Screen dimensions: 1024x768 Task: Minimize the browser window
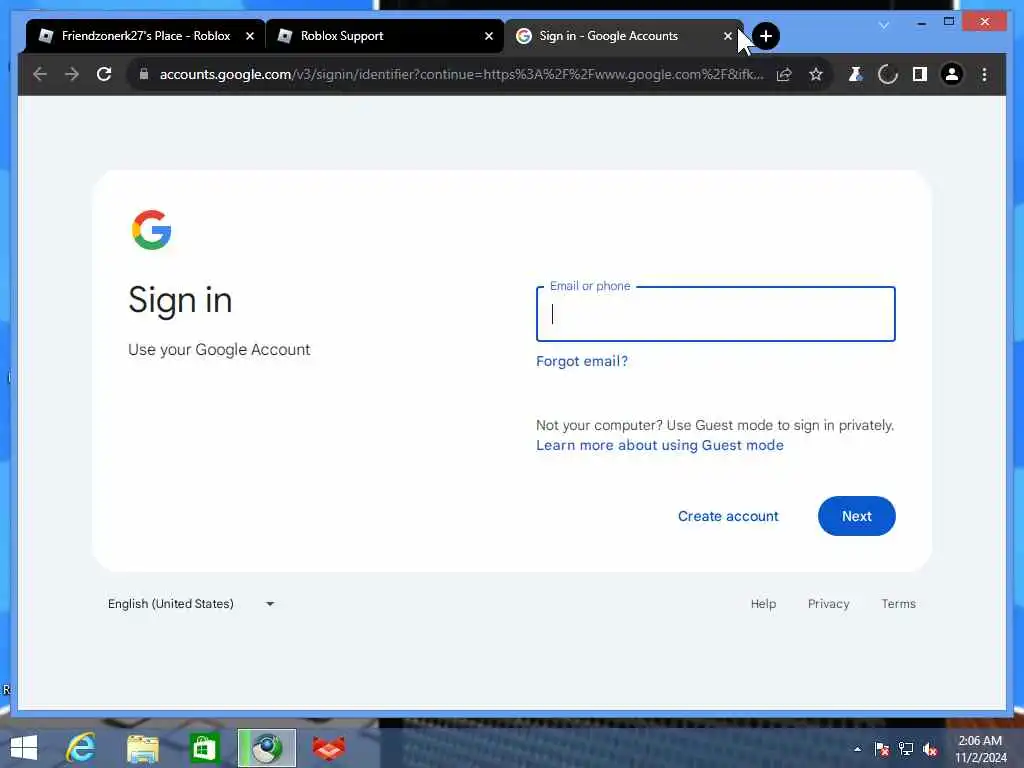[921, 23]
